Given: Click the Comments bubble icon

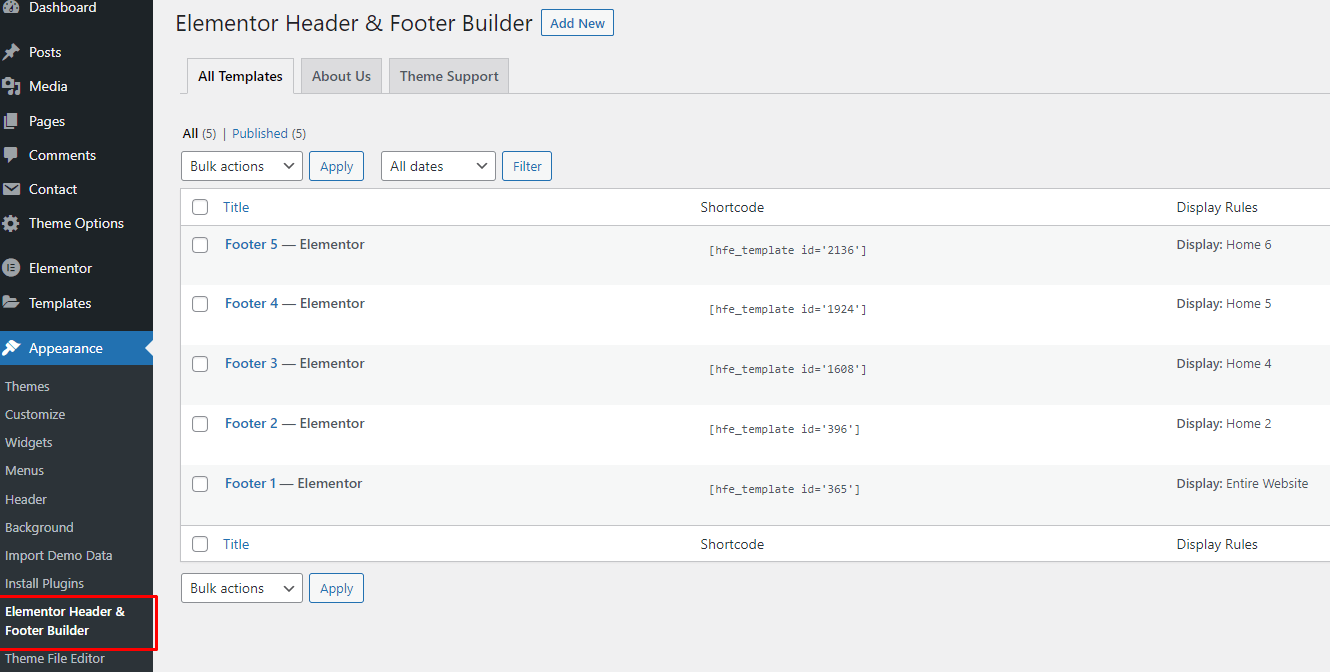Looking at the screenshot, I should [11, 155].
